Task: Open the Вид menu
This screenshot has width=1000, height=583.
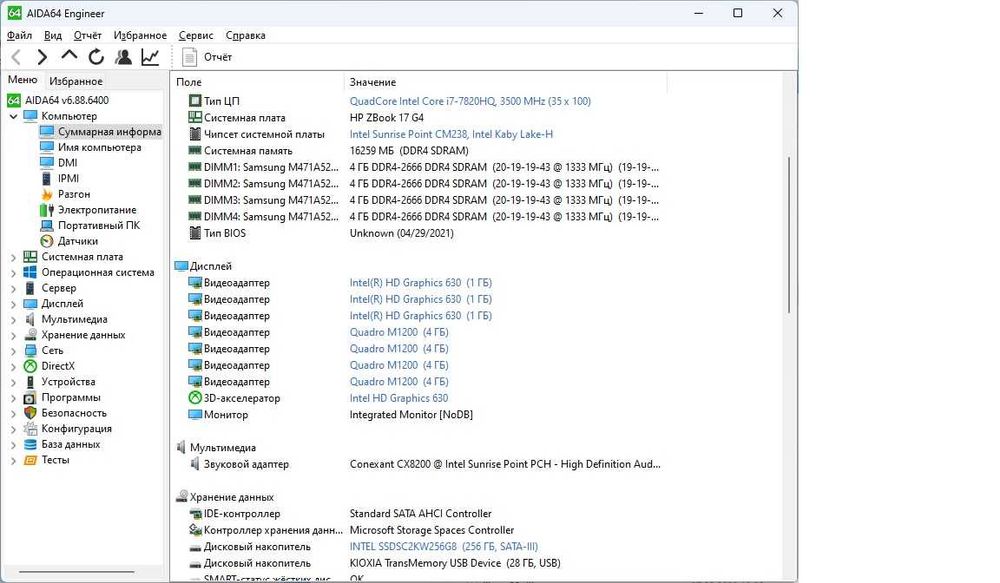Action: (x=53, y=36)
